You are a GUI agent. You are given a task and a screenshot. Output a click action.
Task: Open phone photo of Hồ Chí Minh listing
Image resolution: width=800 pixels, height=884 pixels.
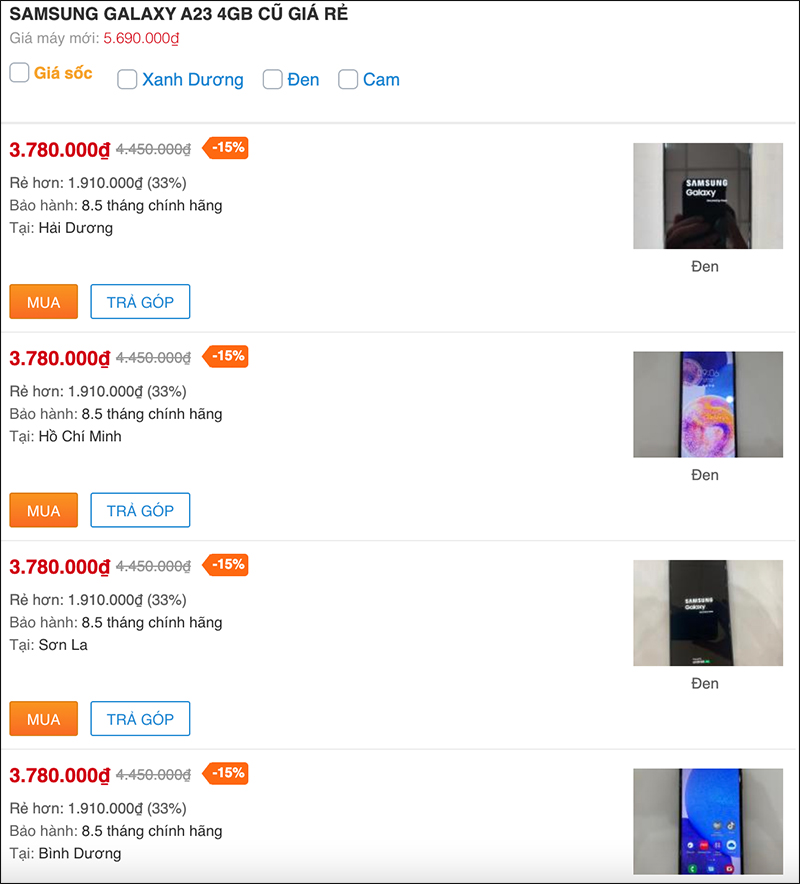coord(708,404)
